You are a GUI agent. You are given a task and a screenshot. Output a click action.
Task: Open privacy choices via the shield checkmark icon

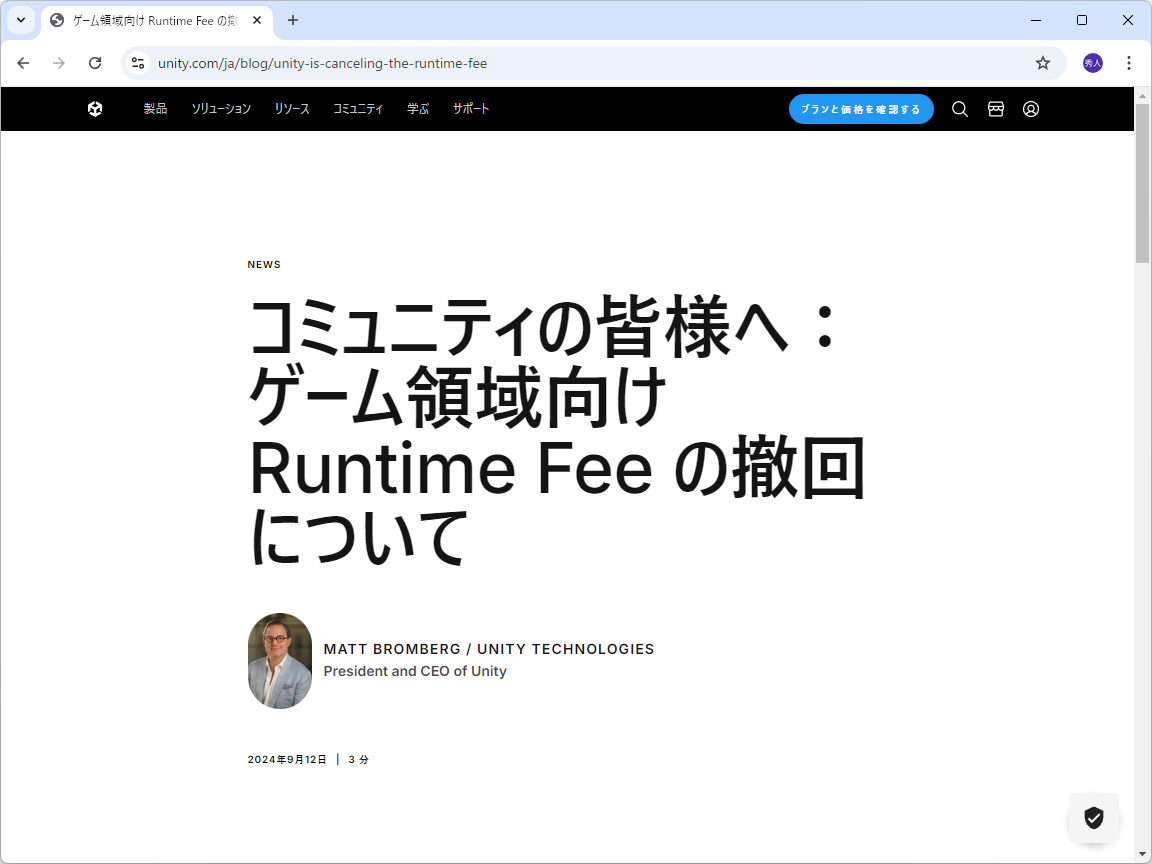pos(1093,818)
